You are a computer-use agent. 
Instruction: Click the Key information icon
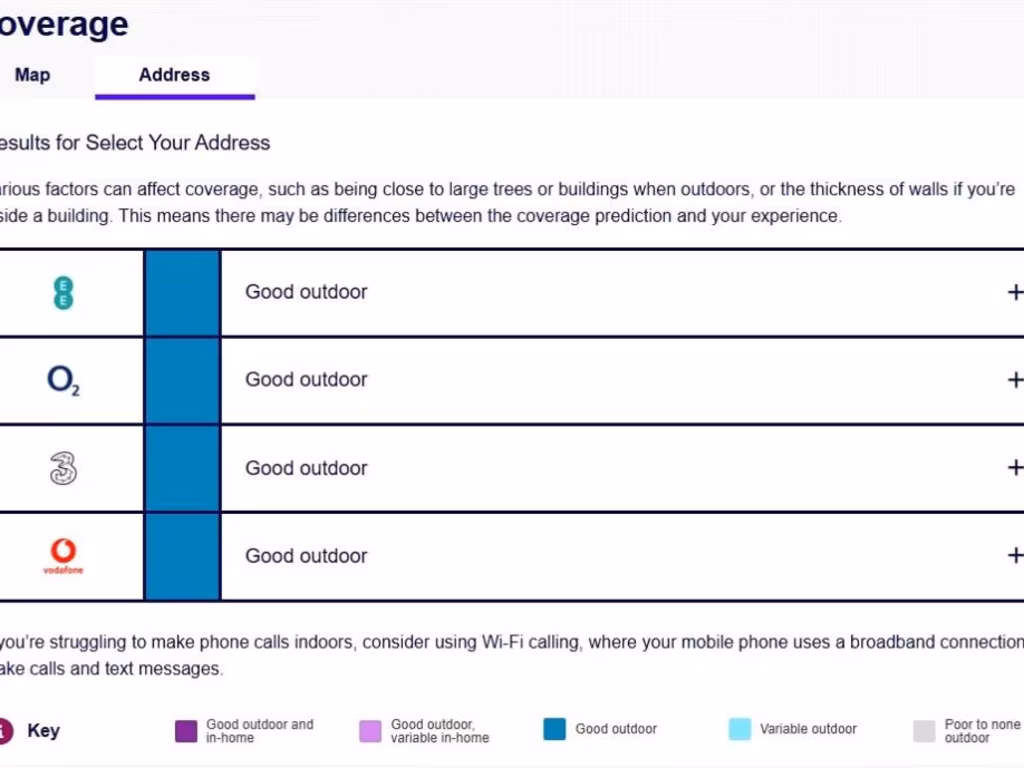[x=4, y=731]
